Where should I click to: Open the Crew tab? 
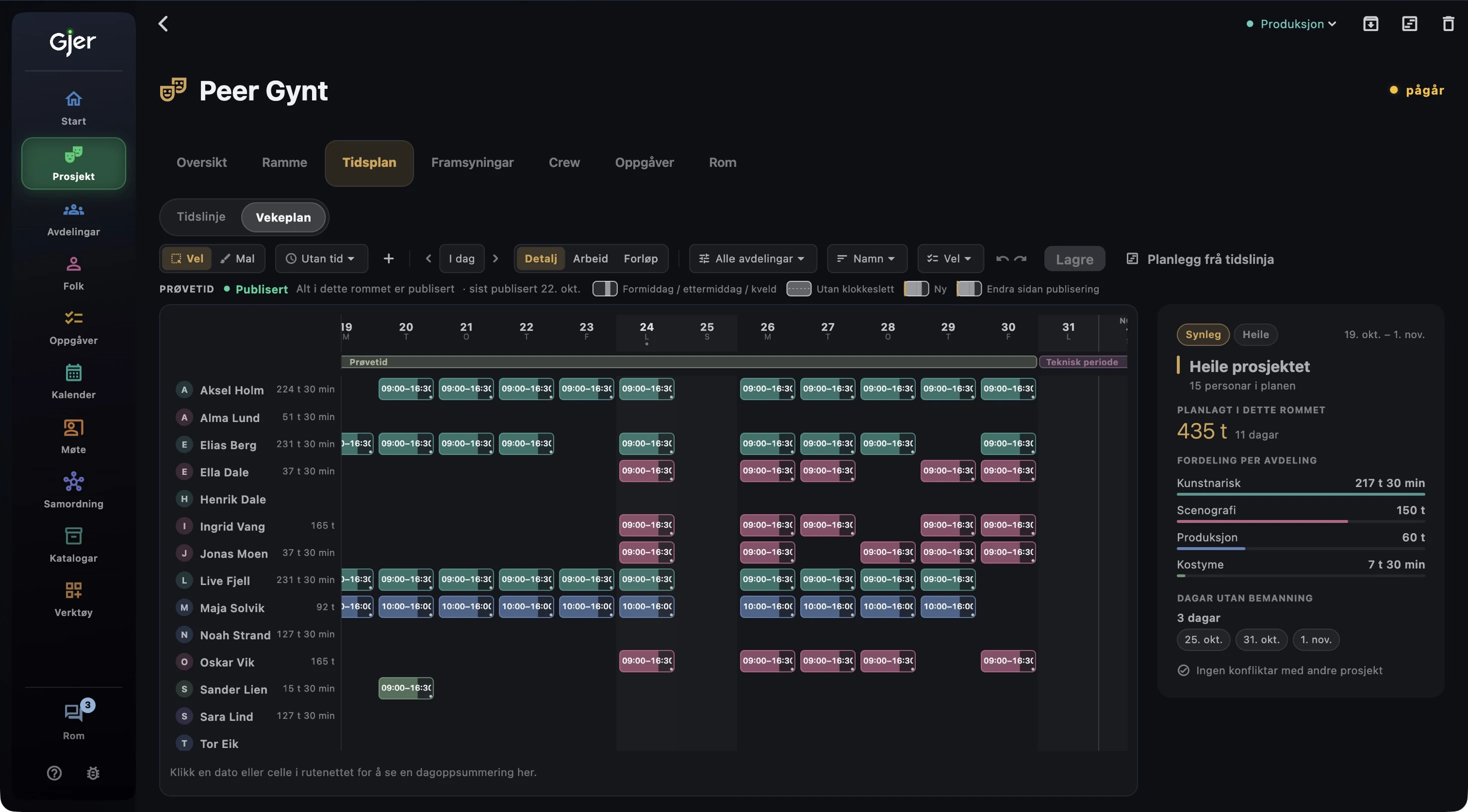[564, 163]
